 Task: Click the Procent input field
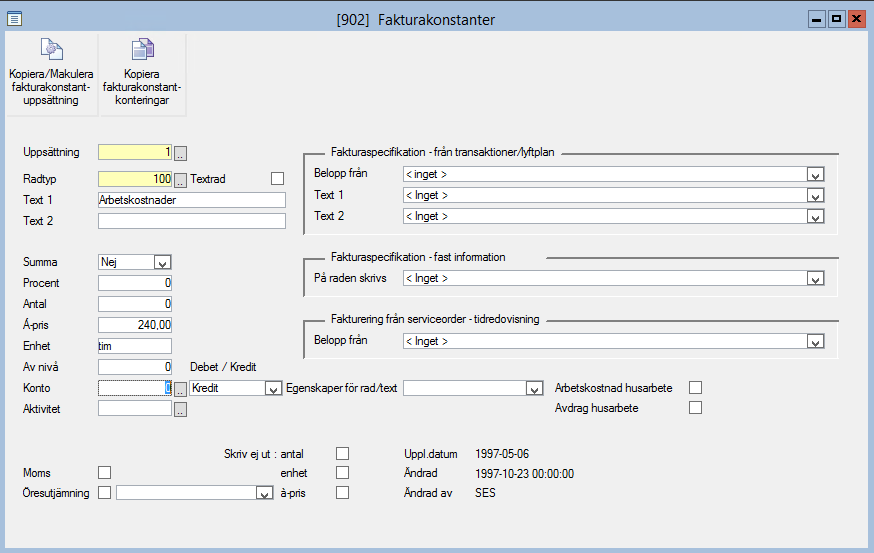click(x=135, y=283)
